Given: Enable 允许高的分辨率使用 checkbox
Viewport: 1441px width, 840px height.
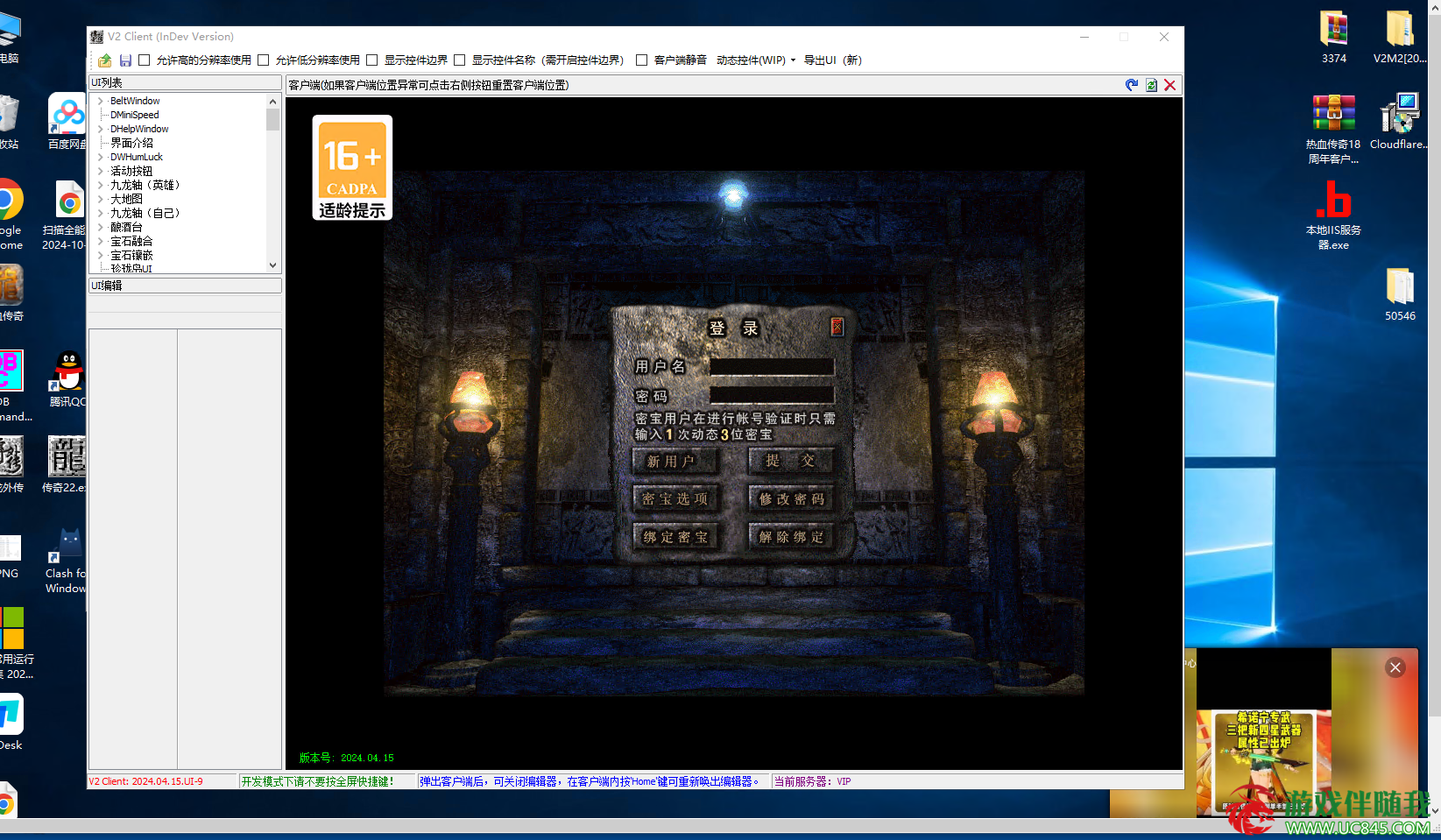Looking at the screenshot, I should click(145, 60).
